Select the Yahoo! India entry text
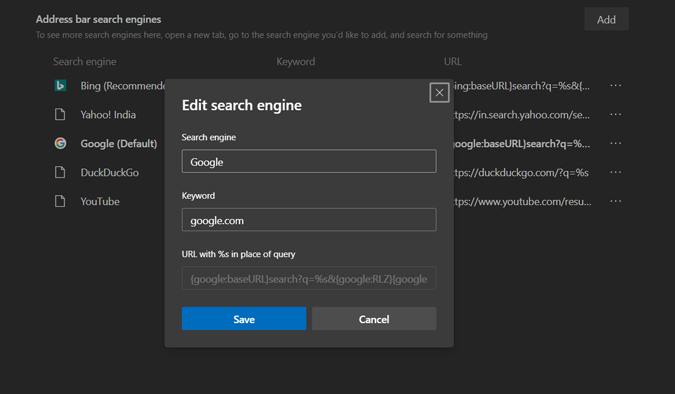This screenshot has height=394, width=675. pyautogui.click(x=108, y=115)
